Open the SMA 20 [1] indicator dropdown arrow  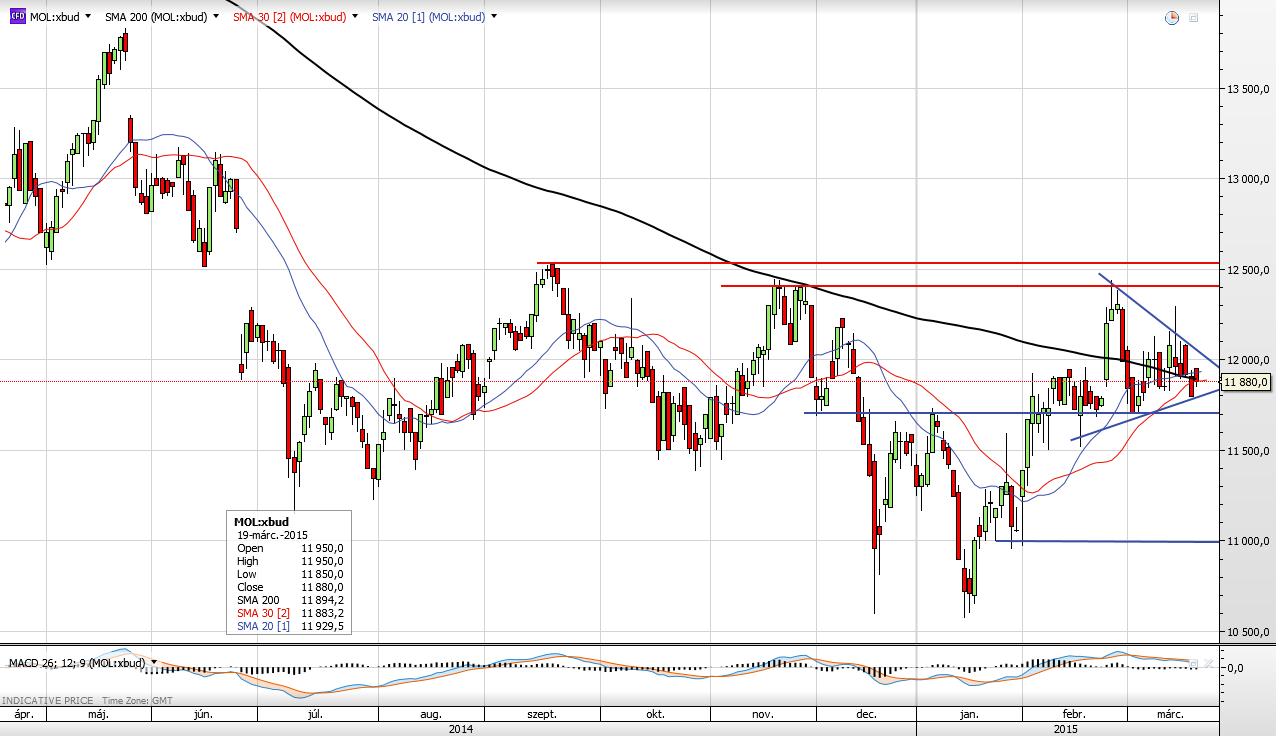coord(495,17)
